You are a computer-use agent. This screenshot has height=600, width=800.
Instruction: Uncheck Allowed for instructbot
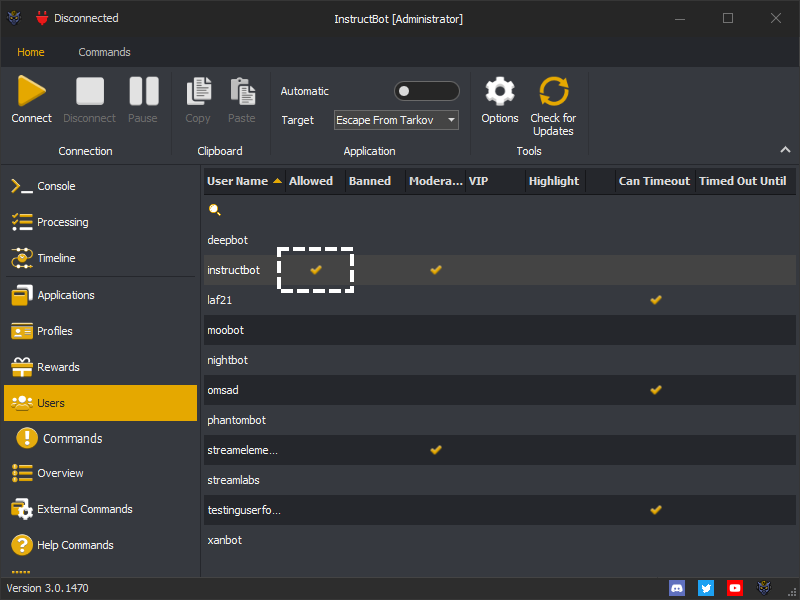[316, 270]
